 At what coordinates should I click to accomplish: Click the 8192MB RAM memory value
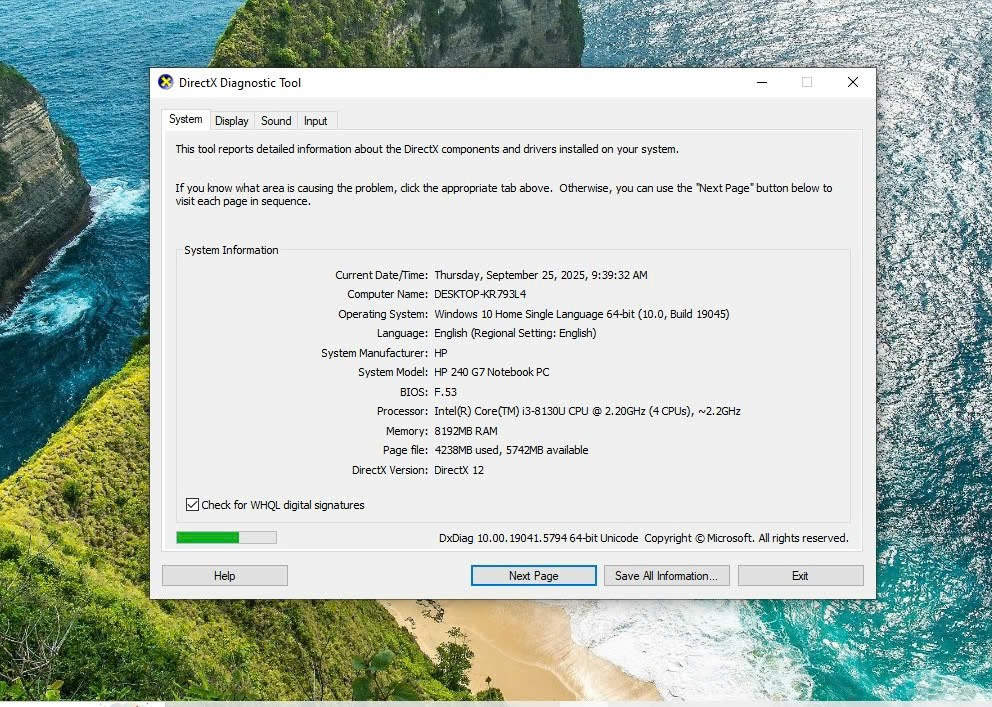[465, 431]
